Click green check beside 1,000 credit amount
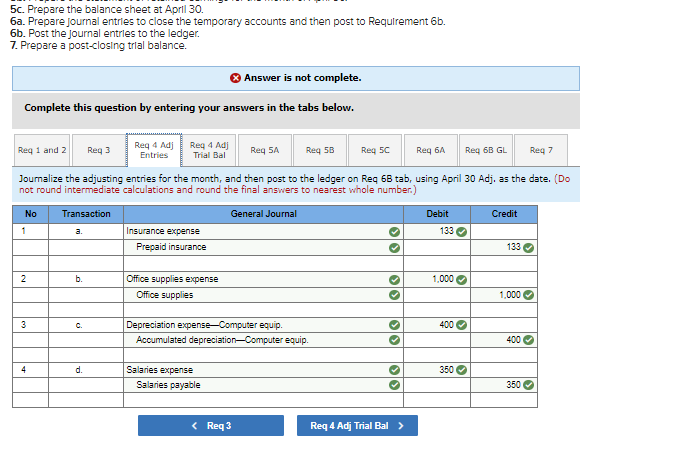The width and height of the screenshot is (677, 449). click(x=528, y=295)
